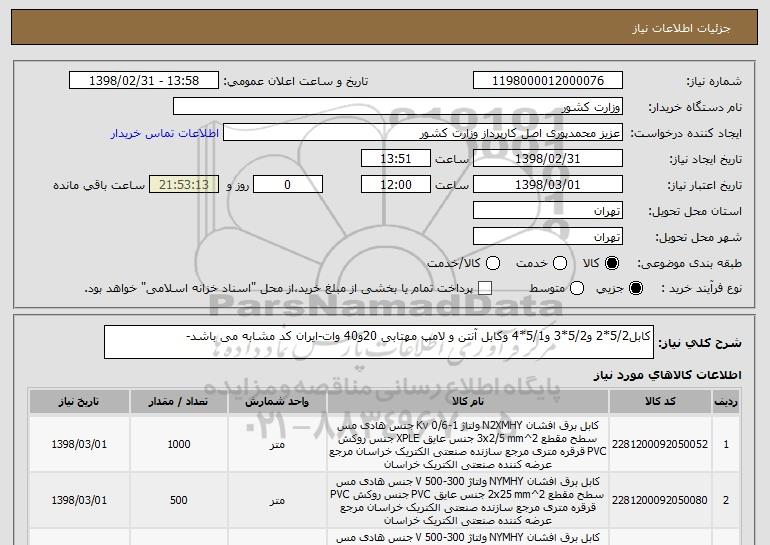This screenshot has width=770, height=545.
Task: Click row number 2 cell
Action: click(x=726, y=500)
